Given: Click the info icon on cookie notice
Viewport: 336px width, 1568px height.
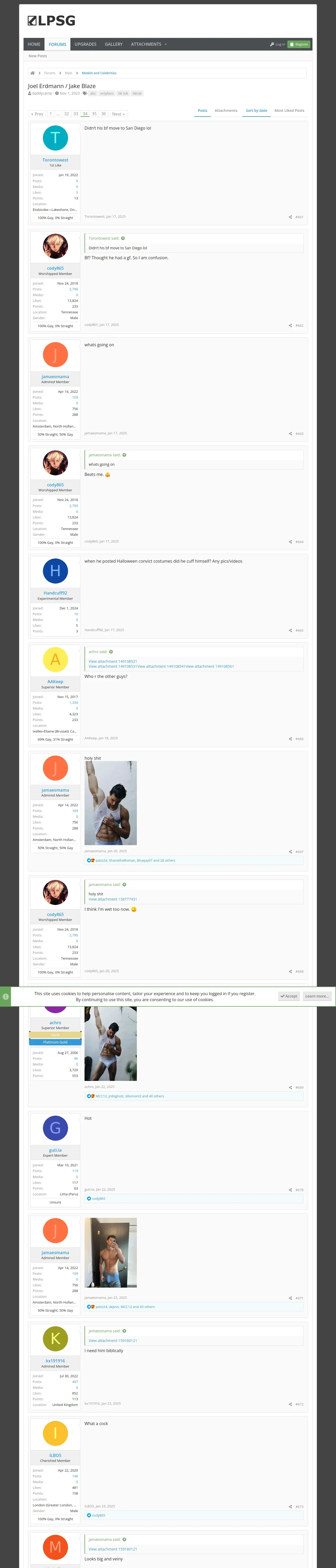Looking at the screenshot, I should pyautogui.click(x=5, y=996).
